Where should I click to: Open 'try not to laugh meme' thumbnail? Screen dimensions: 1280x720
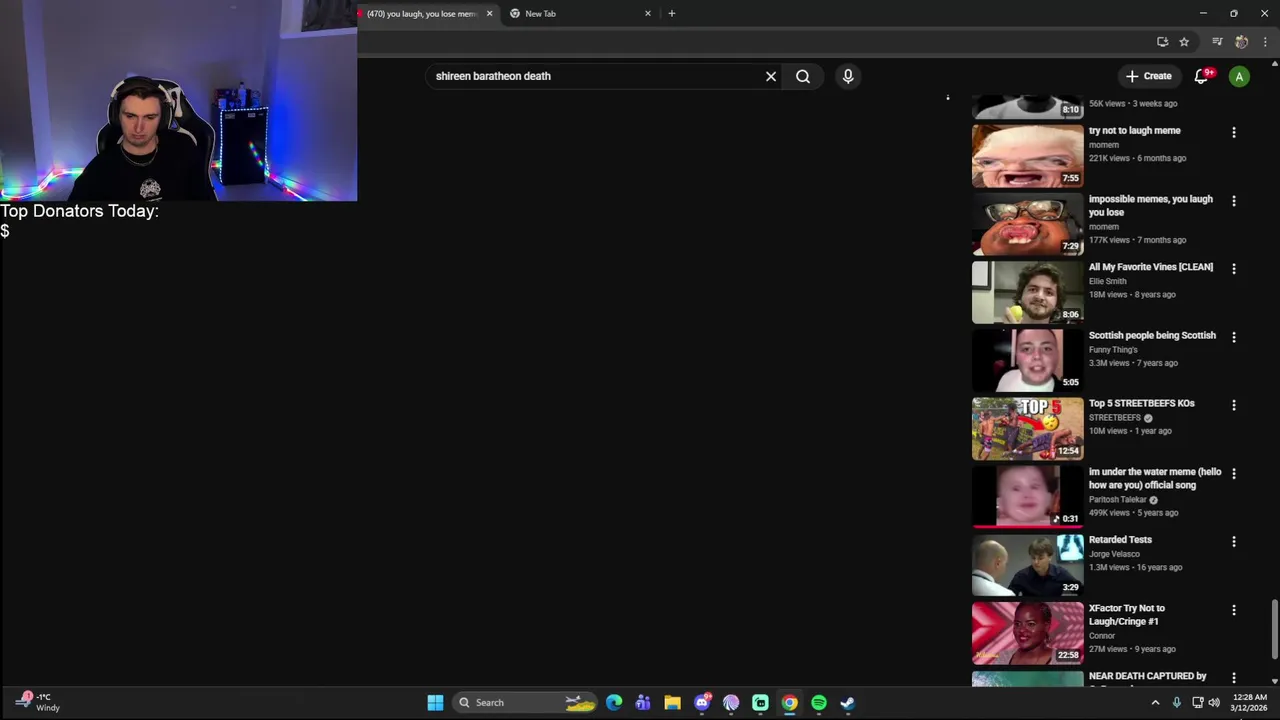1027,156
